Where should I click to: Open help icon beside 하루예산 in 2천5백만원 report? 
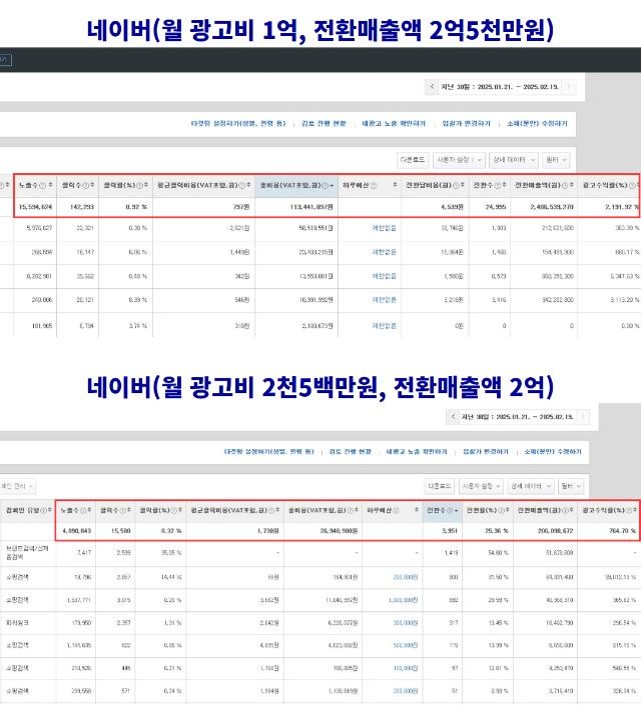(396, 510)
